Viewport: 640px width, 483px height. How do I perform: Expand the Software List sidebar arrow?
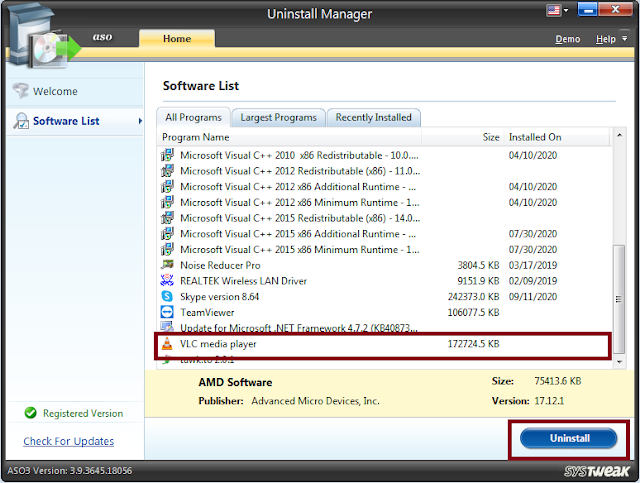140,121
